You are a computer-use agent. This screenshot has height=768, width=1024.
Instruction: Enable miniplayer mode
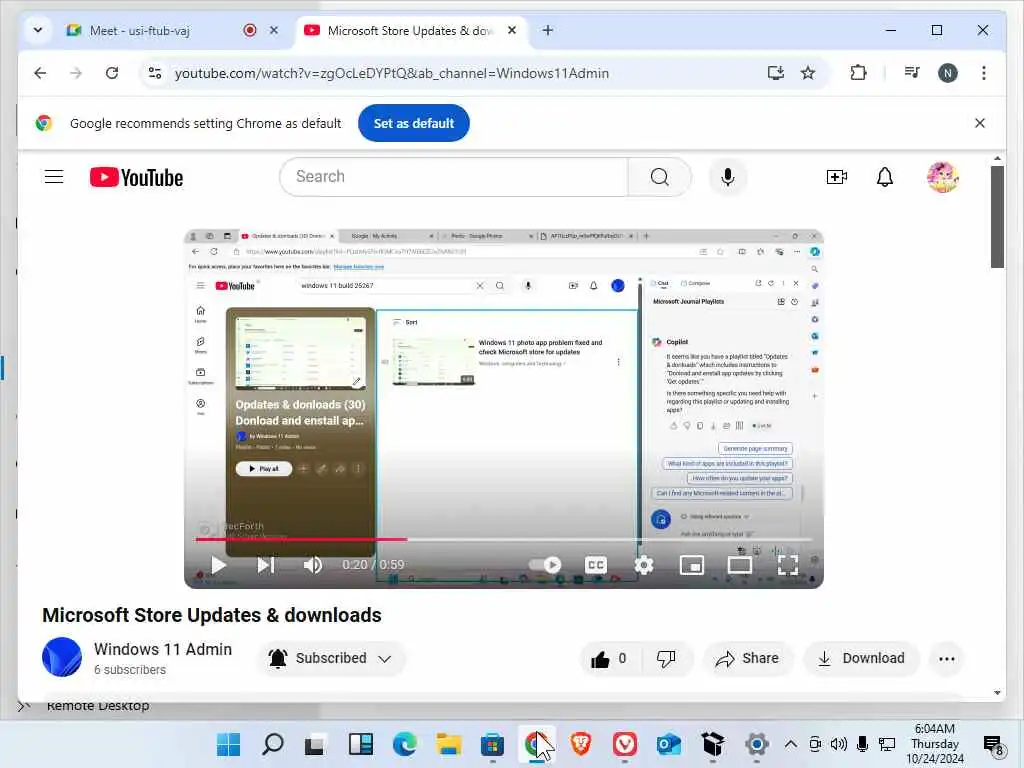click(x=692, y=565)
